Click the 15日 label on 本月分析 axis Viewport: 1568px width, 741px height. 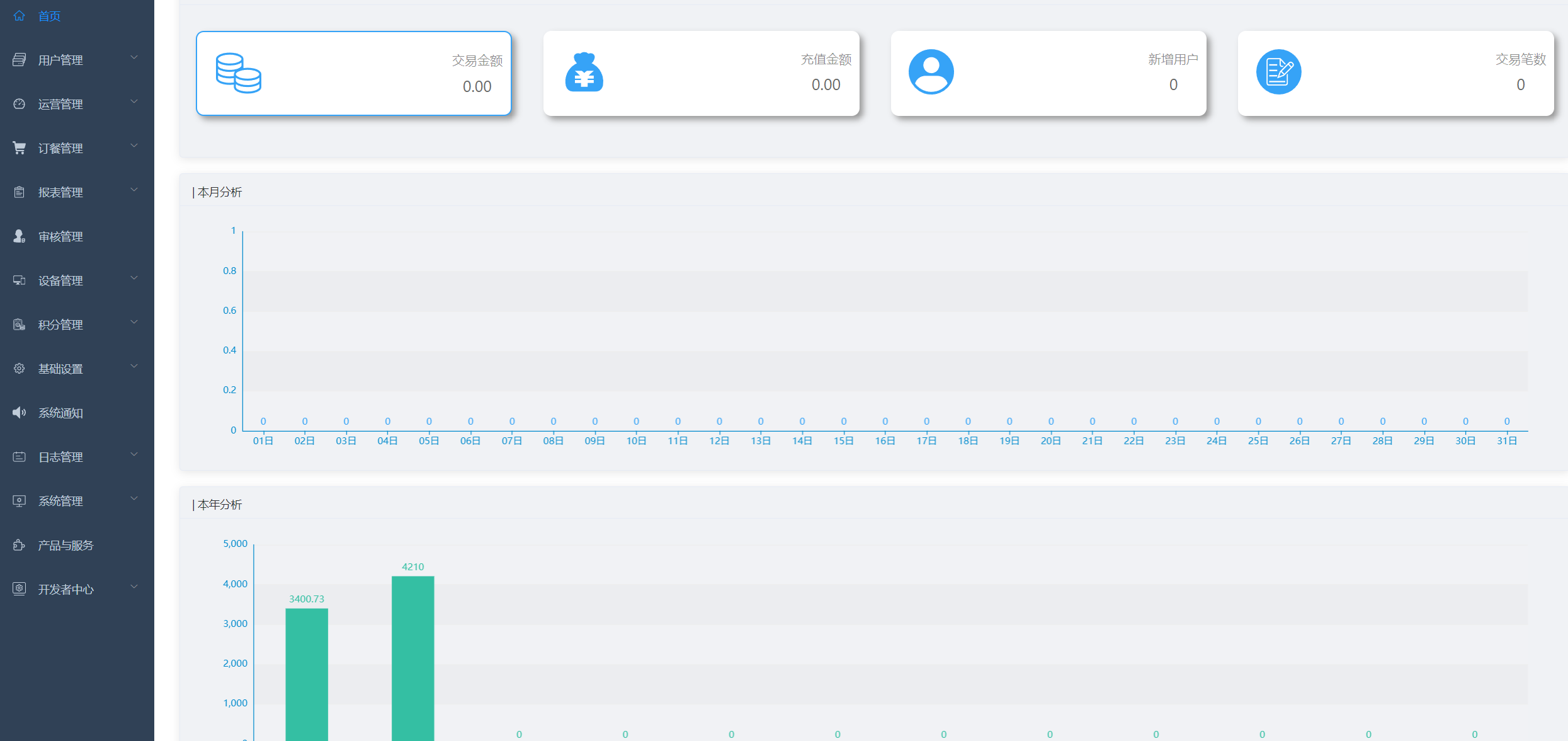tap(844, 440)
